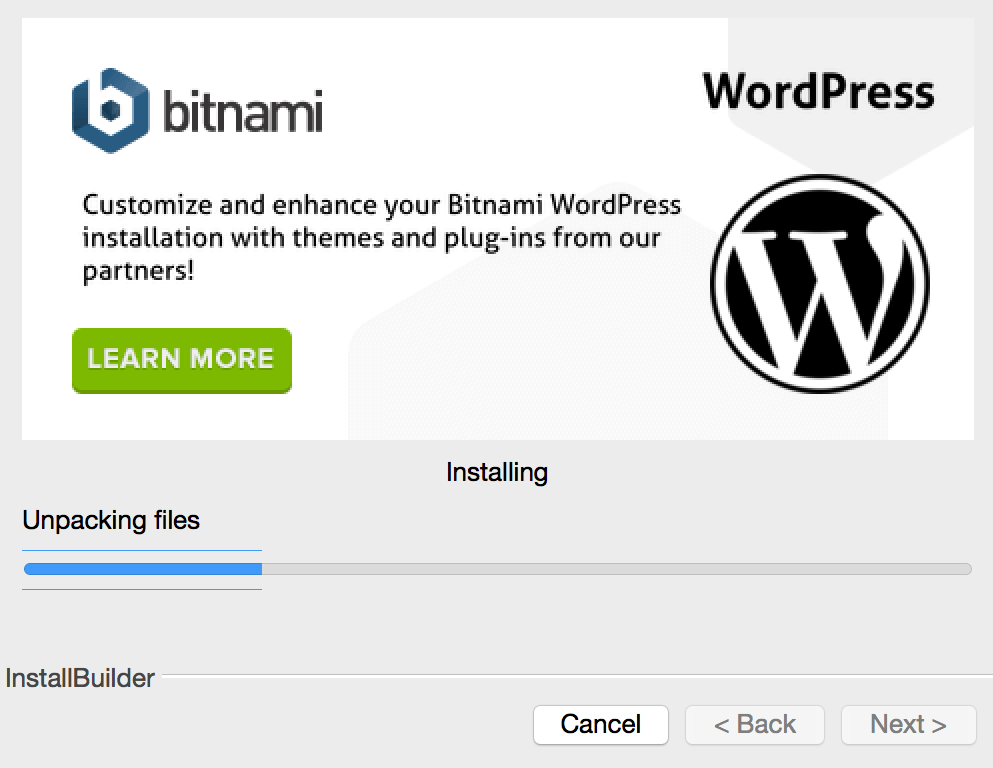Click the circular WordPress W logo

pyautogui.click(x=819, y=284)
